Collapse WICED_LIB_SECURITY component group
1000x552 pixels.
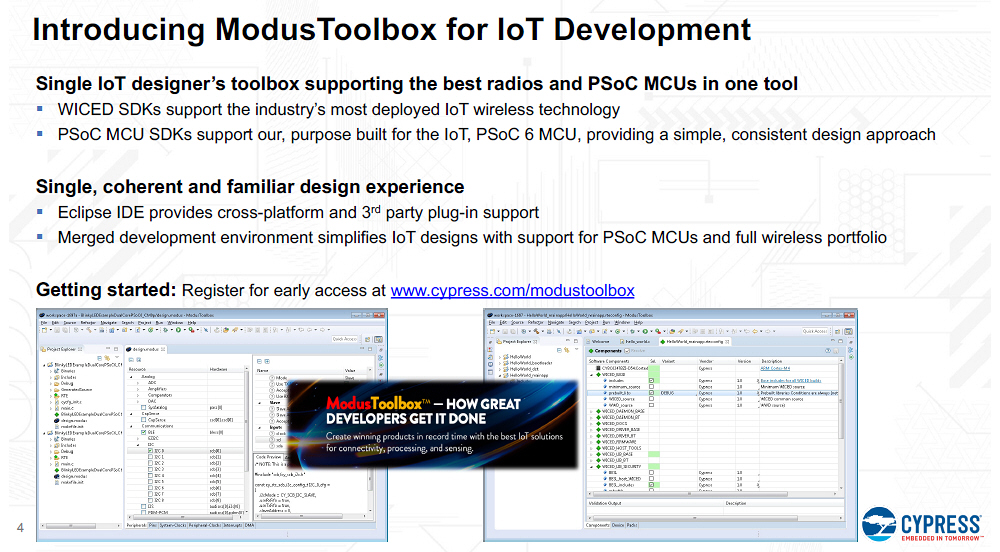592,467
